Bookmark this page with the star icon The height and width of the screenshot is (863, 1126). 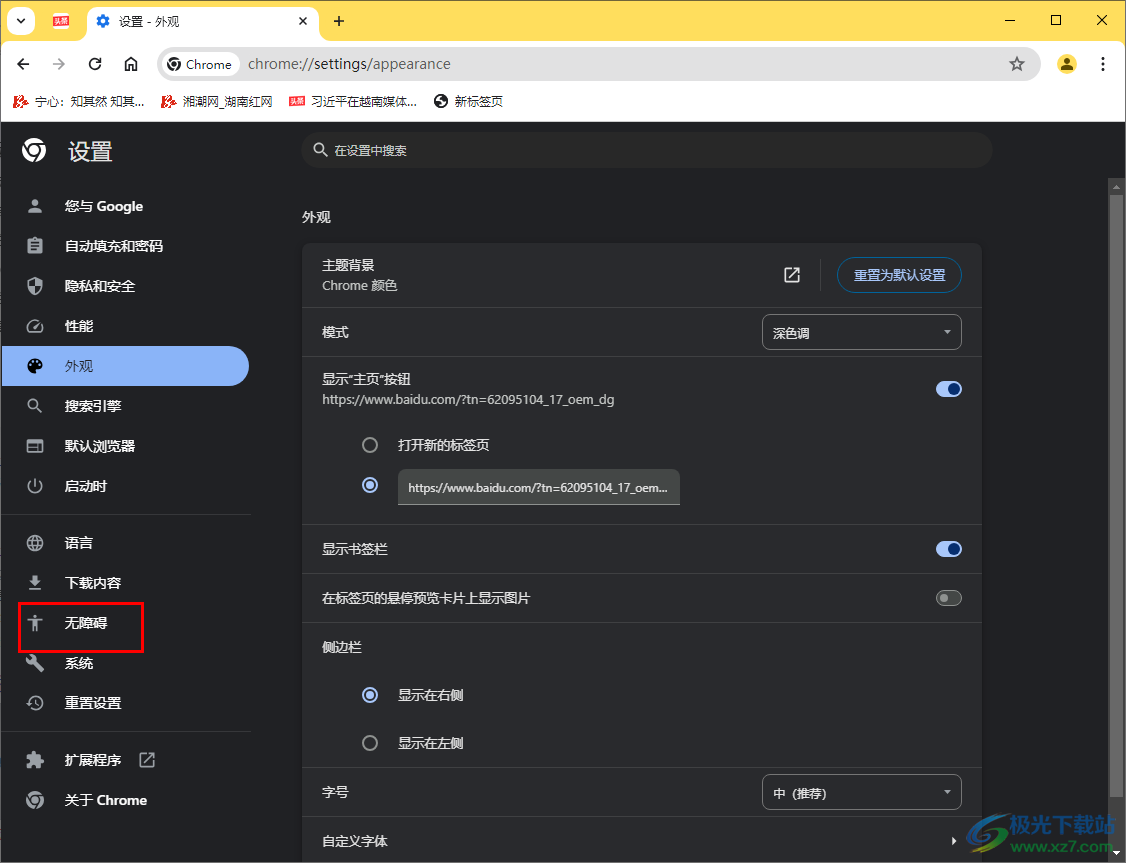pos(1017,64)
